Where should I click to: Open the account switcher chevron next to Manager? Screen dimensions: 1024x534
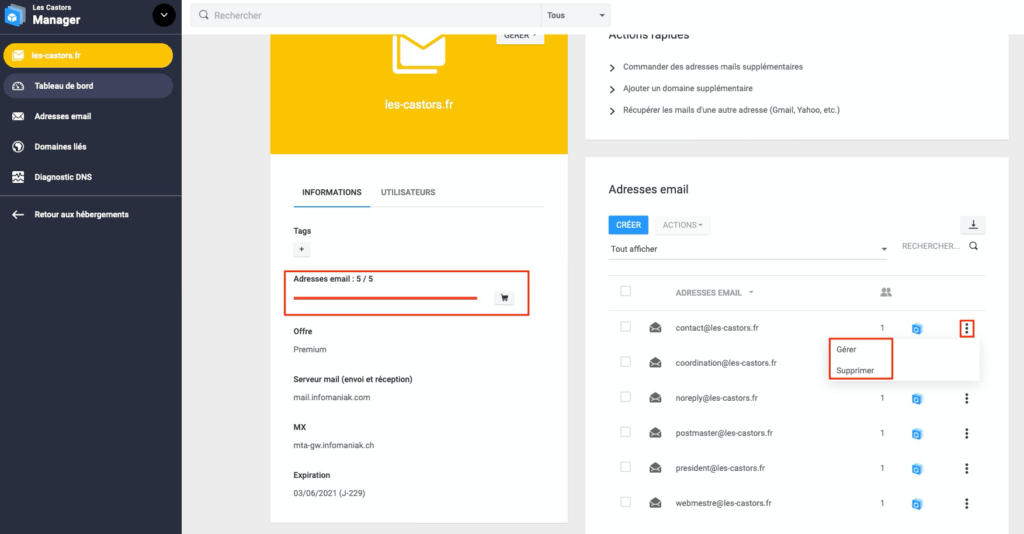163,15
